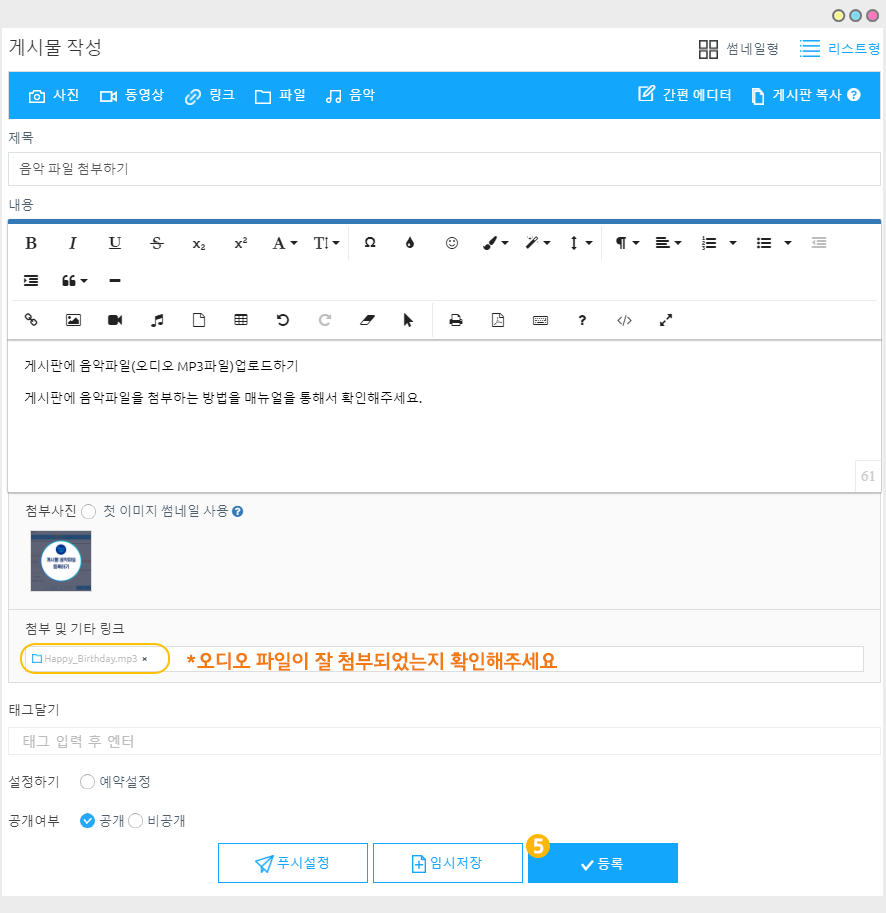This screenshot has width=886, height=913.
Task: Open code view with </> icon
Action: click(624, 320)
